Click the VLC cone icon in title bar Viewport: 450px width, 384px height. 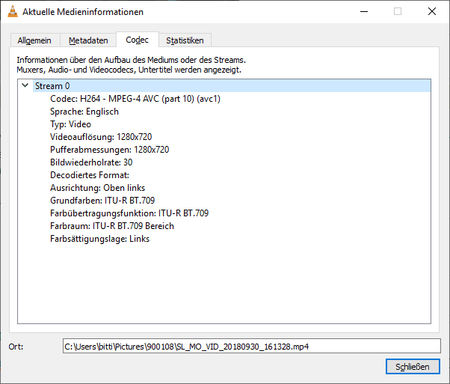click(x=13, y=12)
